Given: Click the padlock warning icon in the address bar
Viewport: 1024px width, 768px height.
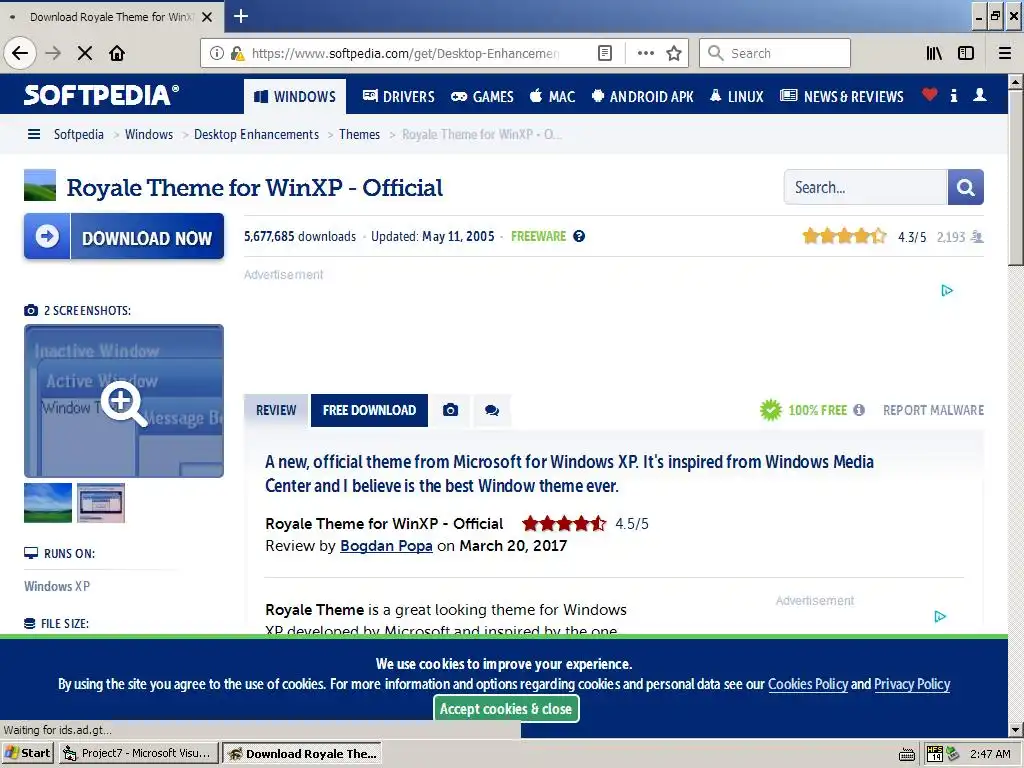Looking at the screenshot, I should point(238,53).
